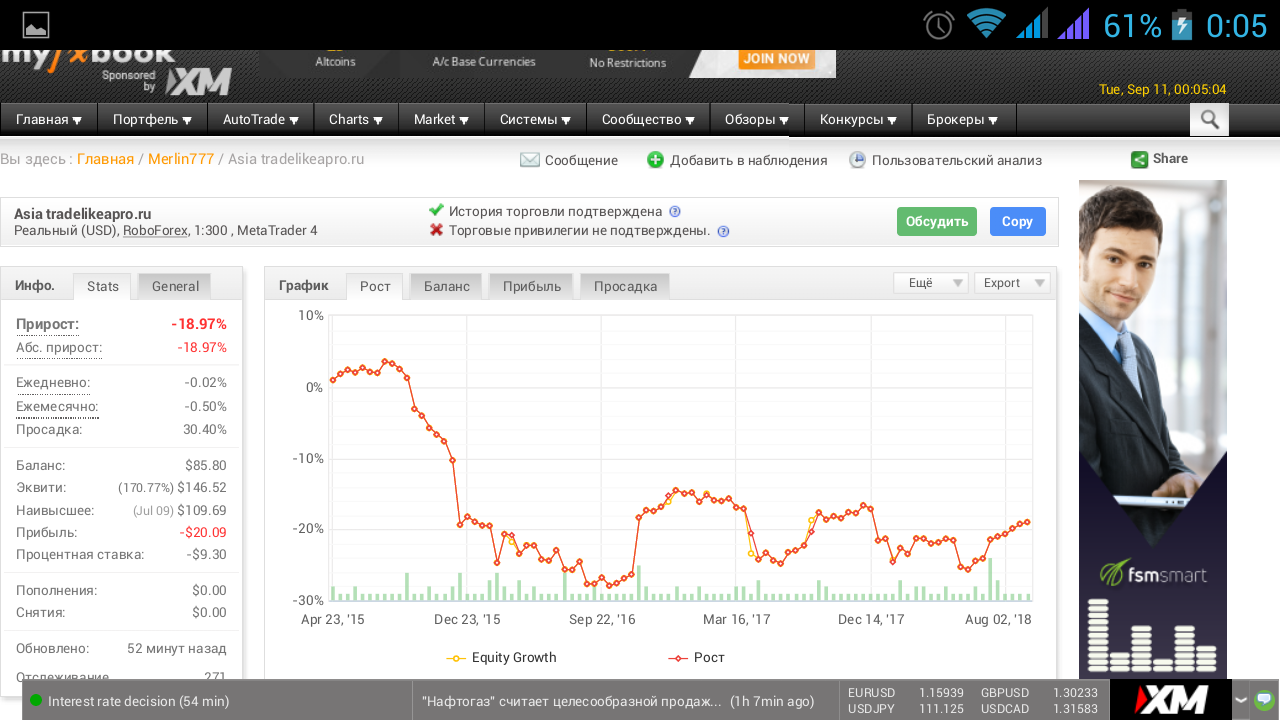Expand the Портфель menu
The height and width of the screenshot is (720, 1280).
tap(152, 120)
